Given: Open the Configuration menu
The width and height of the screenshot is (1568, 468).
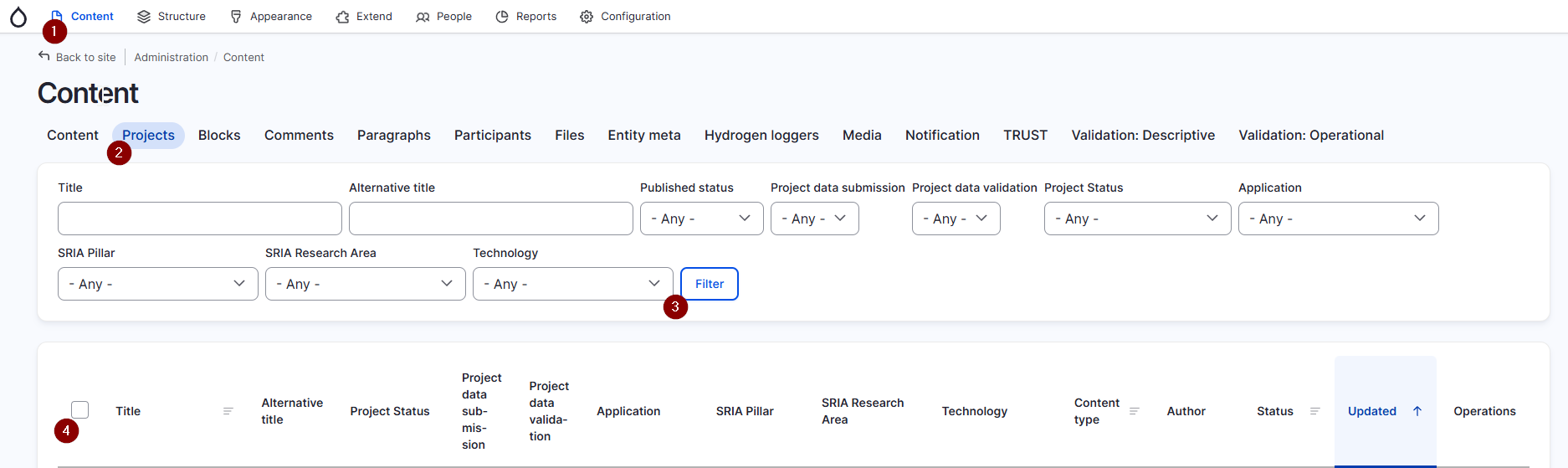Looking at the screenshot, I should pyautogui.click(x=626, y=17).
